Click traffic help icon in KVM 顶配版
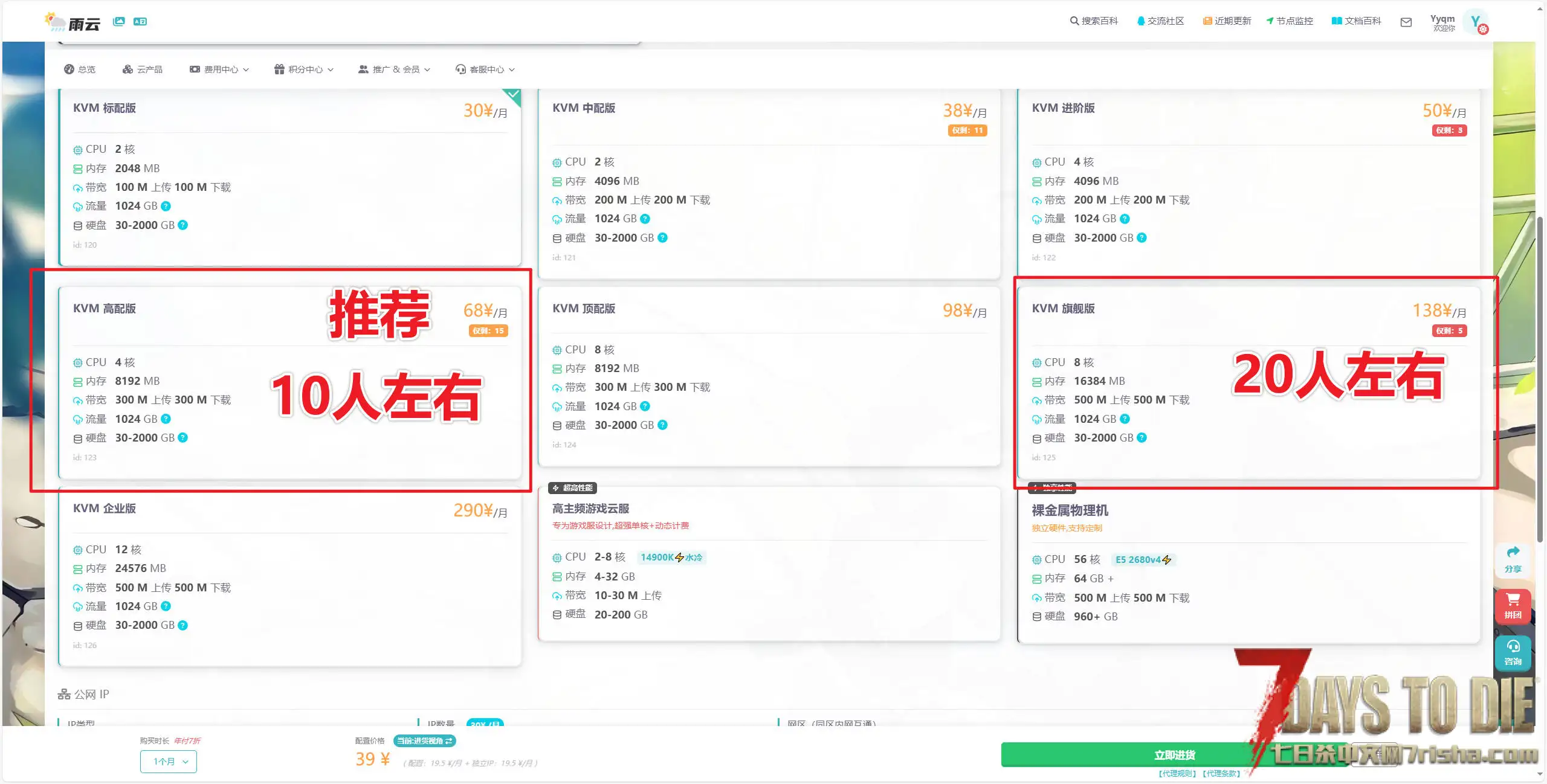The width and height of the screenshot is (1547, 784). (x=645, y=406)
